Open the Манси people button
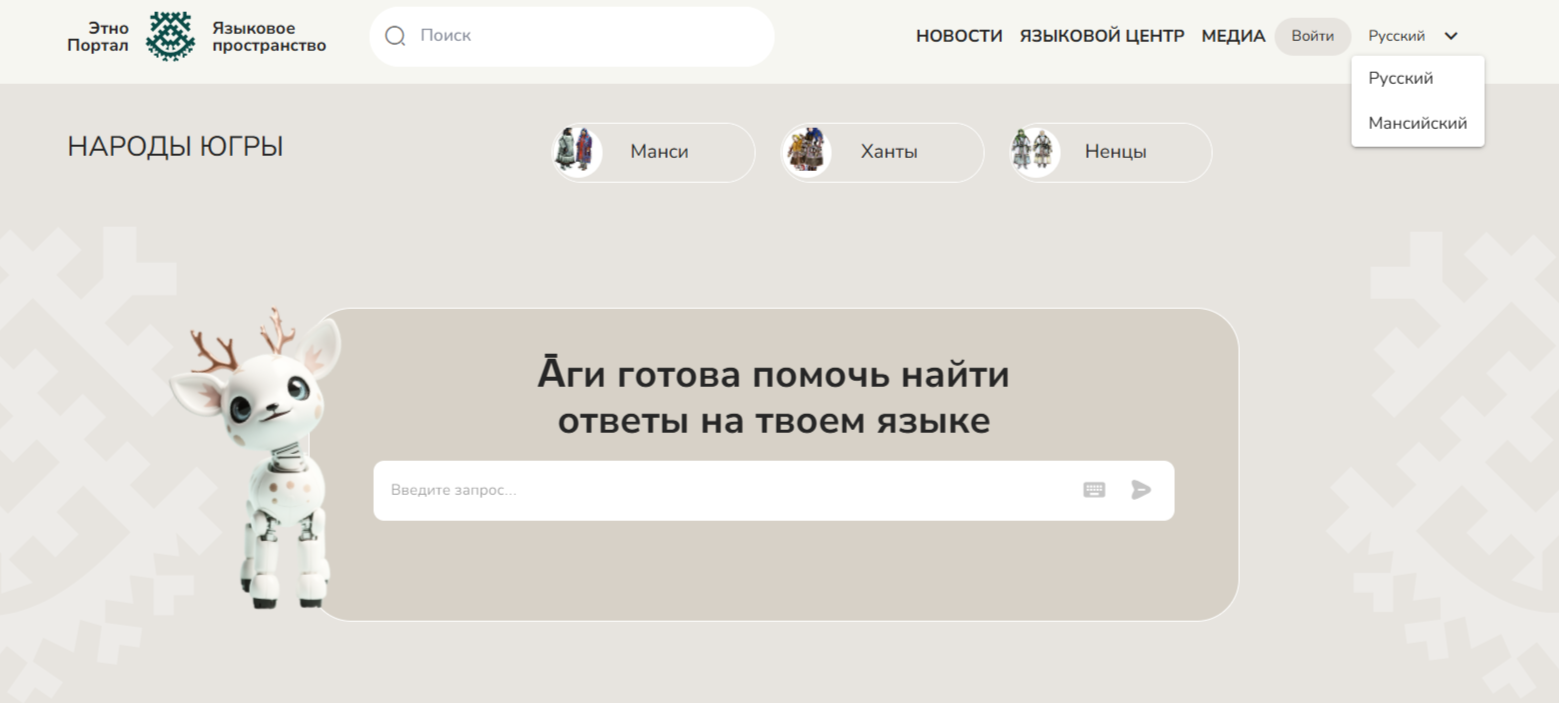This screenshot has width=1559, height=703. (659, 152)
